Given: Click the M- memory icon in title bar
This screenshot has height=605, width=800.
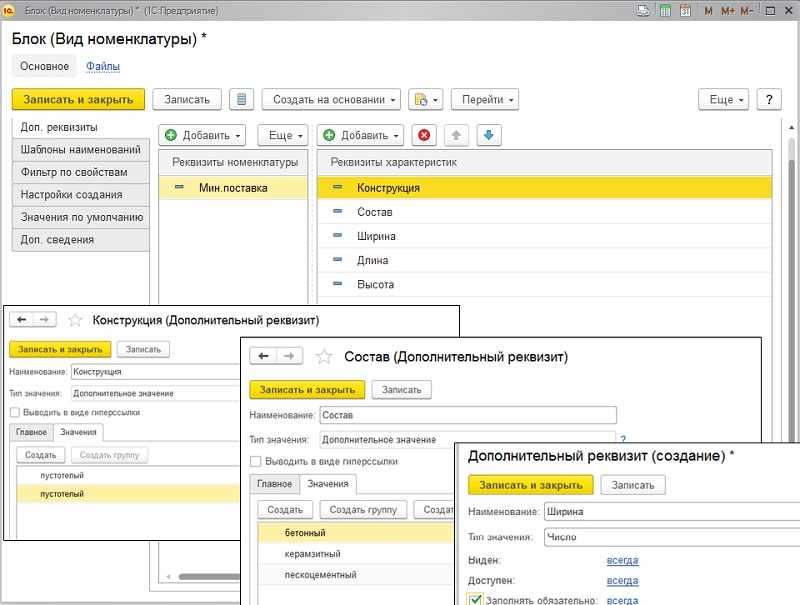Looking at the screenshot, I should 746,11.
